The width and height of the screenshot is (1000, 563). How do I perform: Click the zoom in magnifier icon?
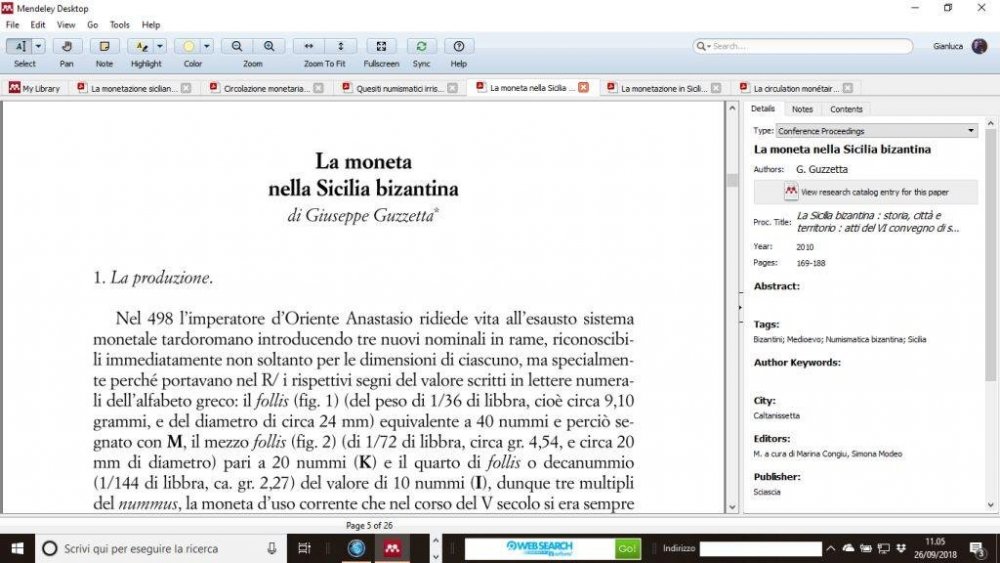tap(268, 47)
